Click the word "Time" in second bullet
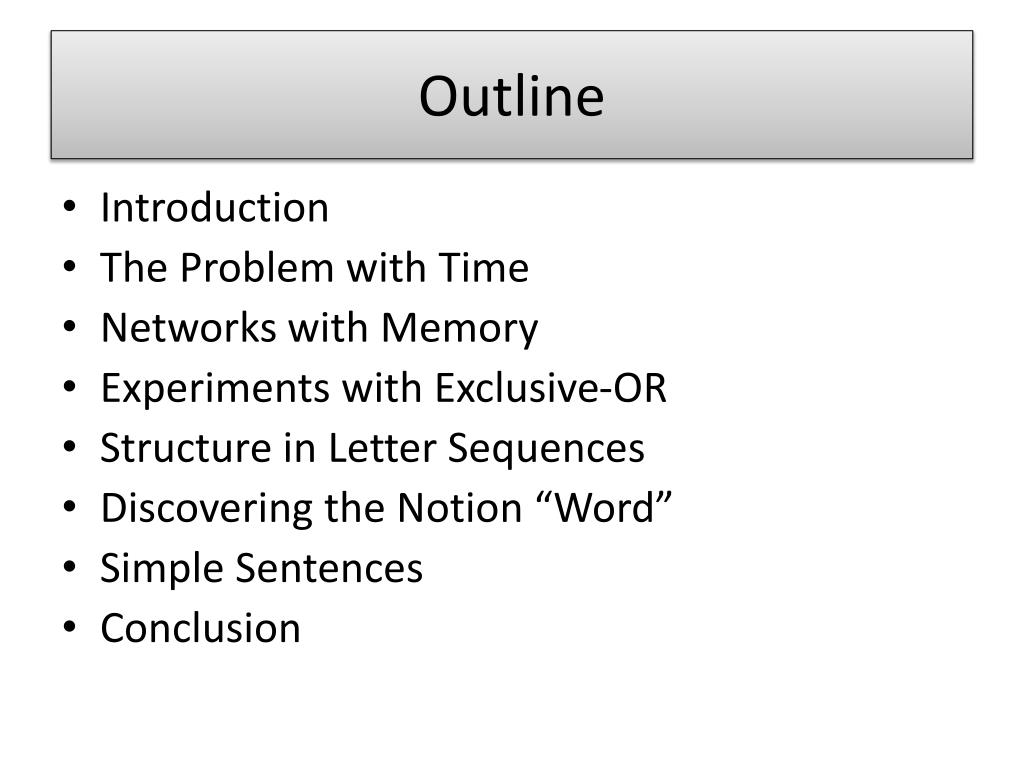 [483, 268]
